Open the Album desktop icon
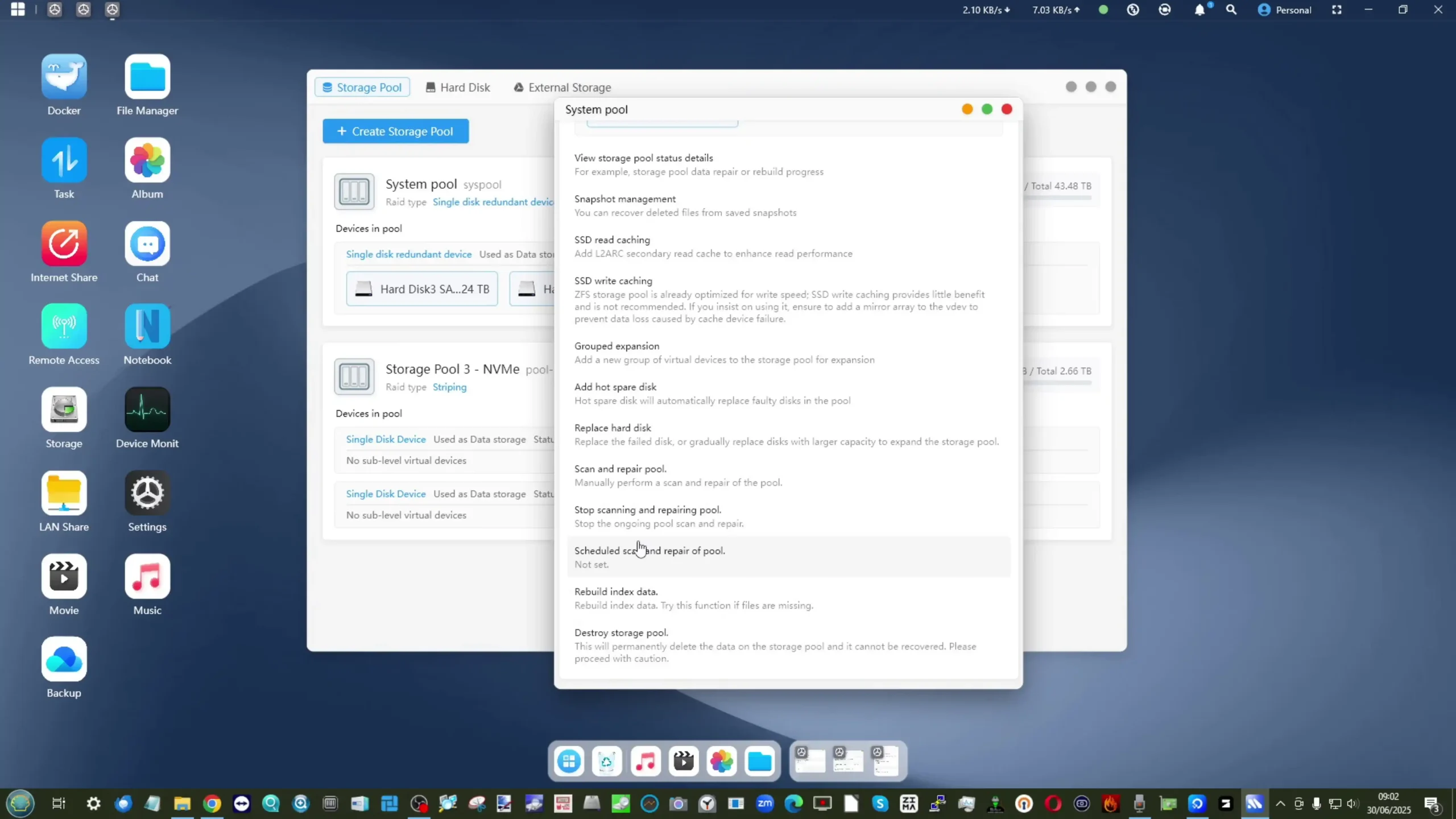This screenshot has height=819, width=1456. 147,160
